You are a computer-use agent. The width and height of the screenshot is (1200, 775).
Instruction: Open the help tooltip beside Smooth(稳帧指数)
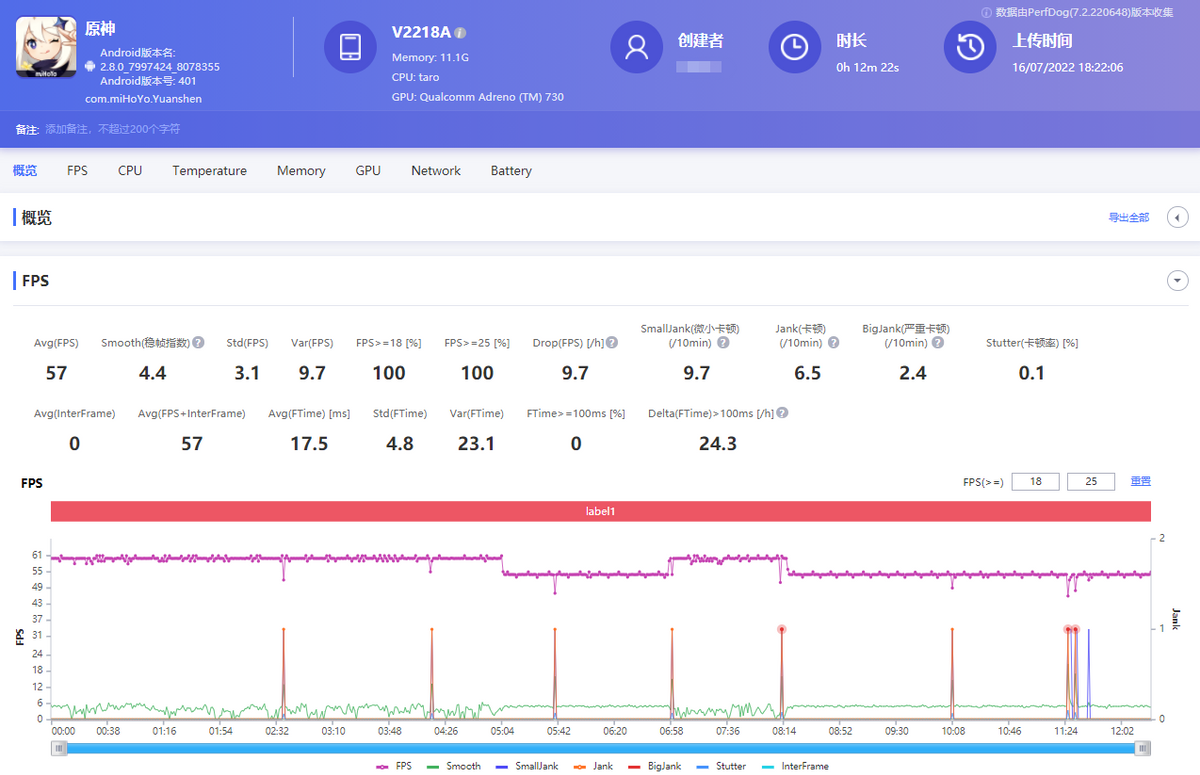197,342
